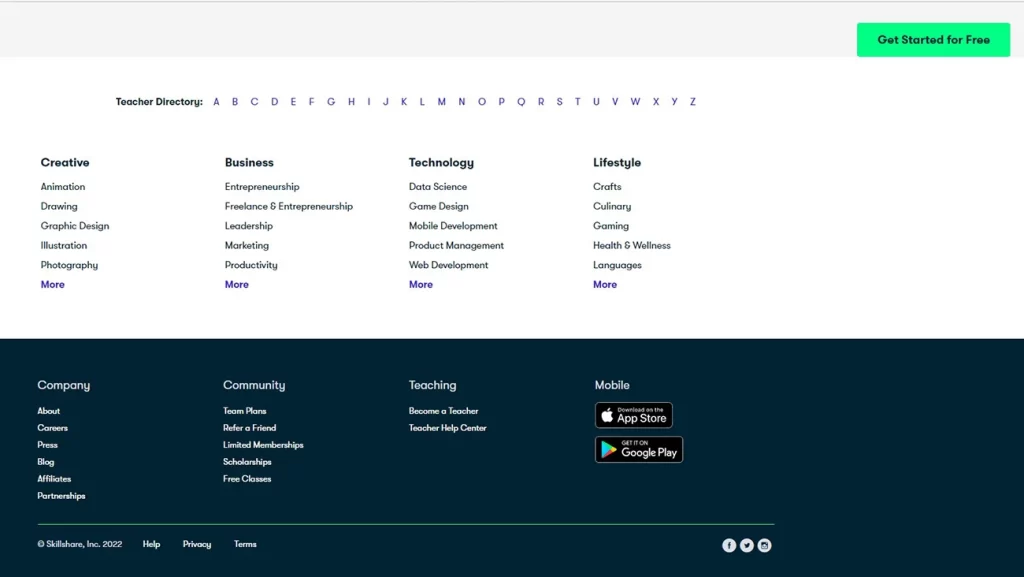
Task: Expand More under Technology
Action: (x=421, y=285)
